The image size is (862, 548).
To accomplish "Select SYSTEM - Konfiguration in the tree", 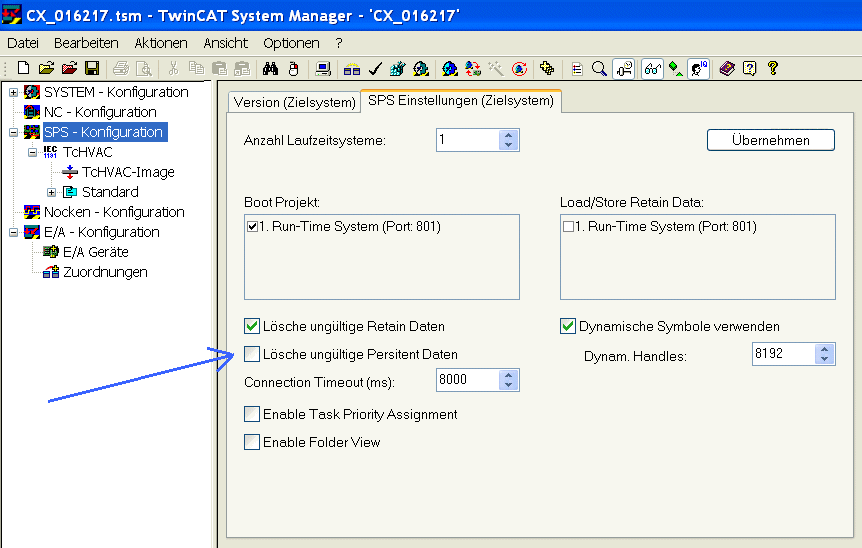I will tap(116, 92).
